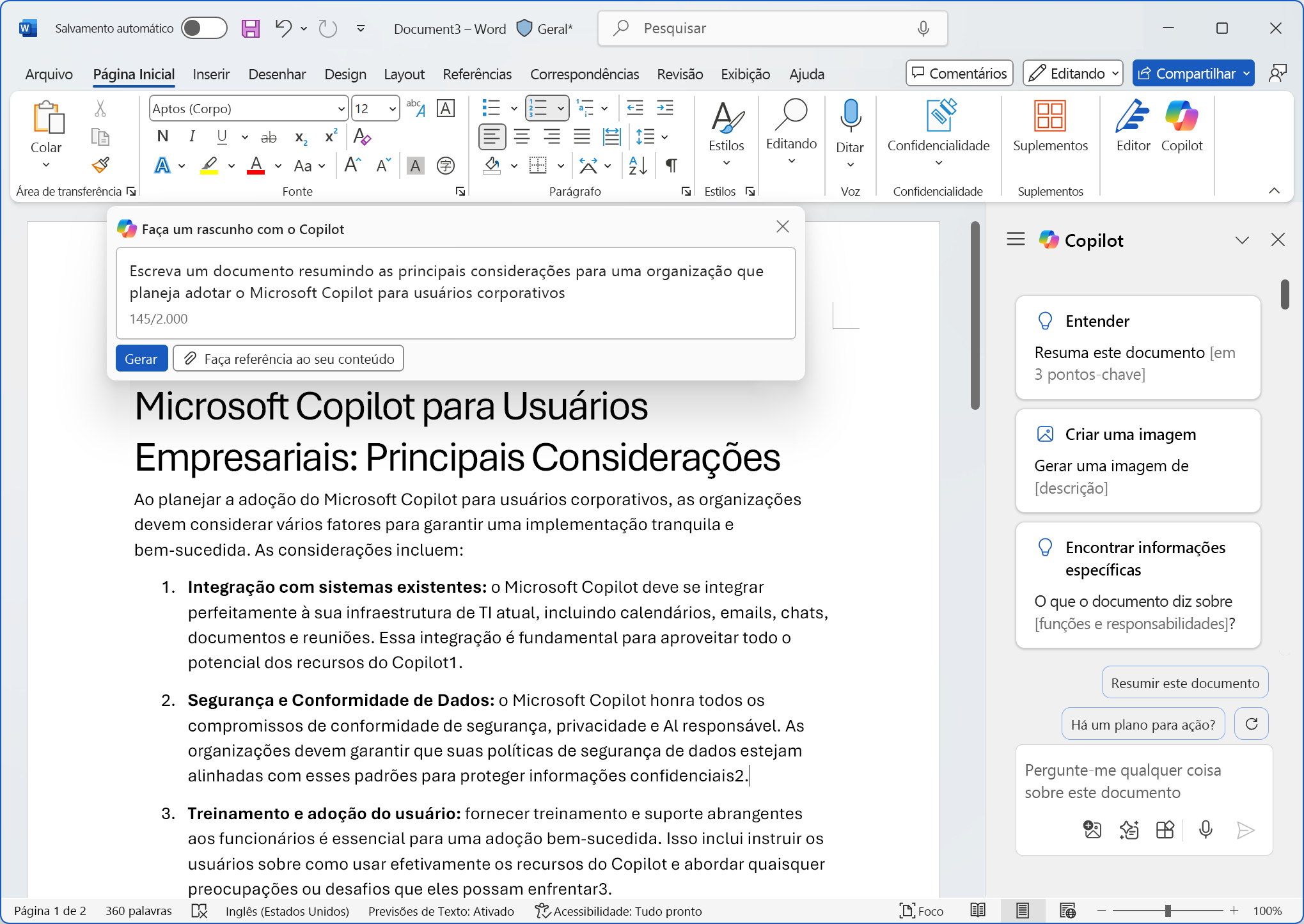Open the Inserir tab
This screenshot has width=1304, height=924.
211,74
